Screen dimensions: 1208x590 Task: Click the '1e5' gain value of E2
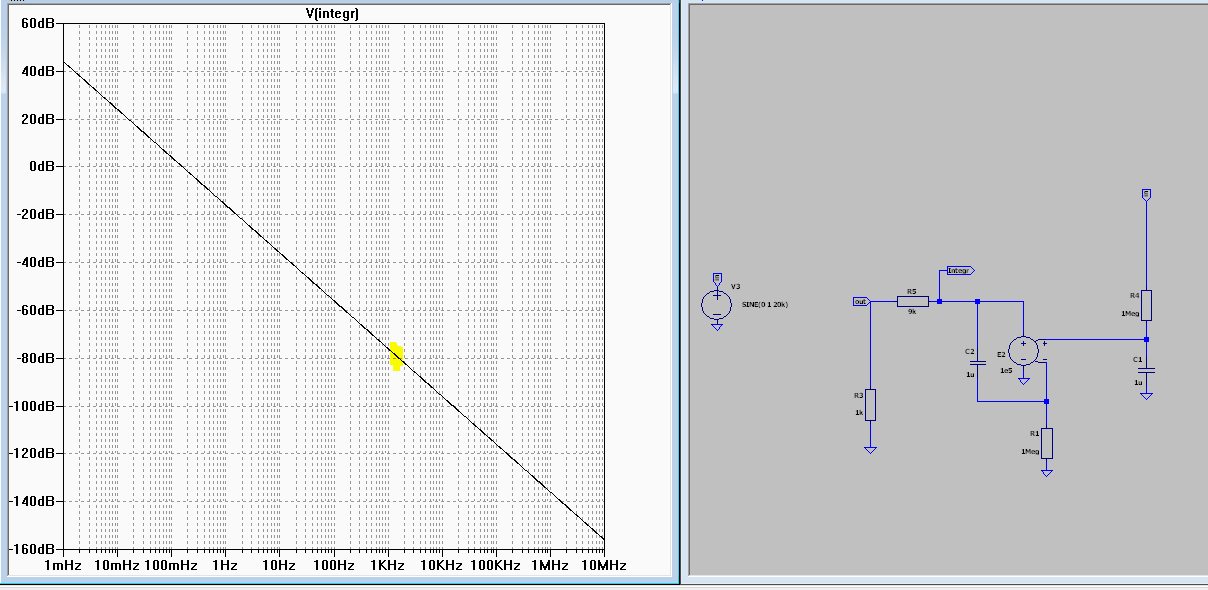[1007, 370]
